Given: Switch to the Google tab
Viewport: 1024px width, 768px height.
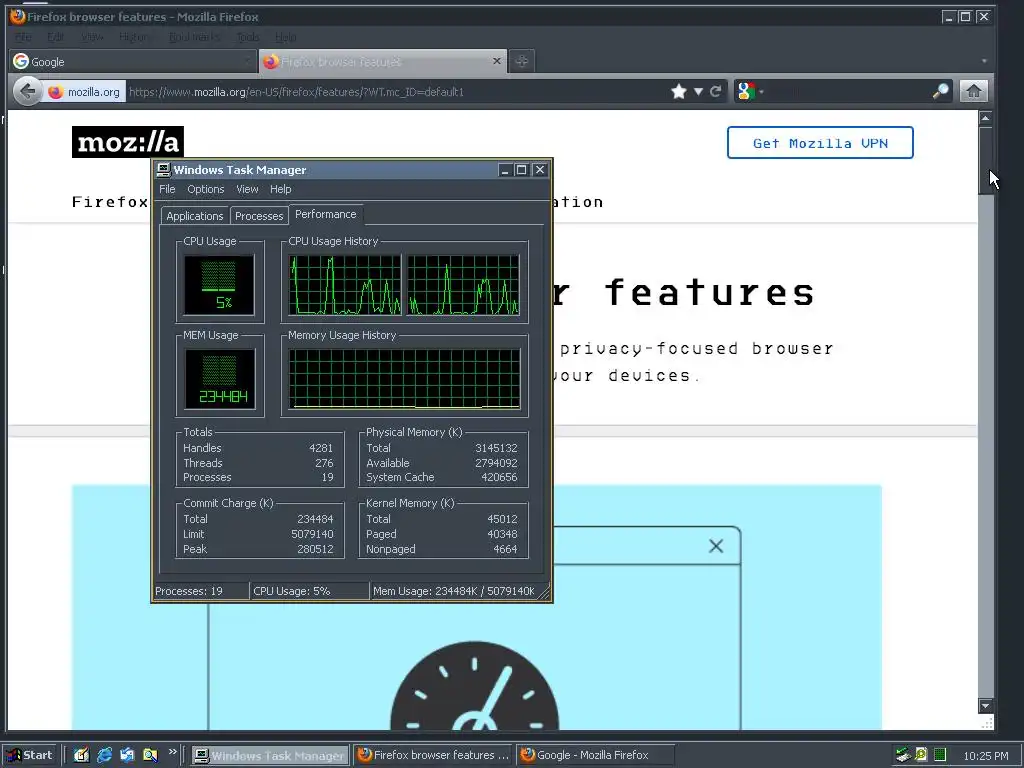Looking at the screenshot, I should coord(133,61).
